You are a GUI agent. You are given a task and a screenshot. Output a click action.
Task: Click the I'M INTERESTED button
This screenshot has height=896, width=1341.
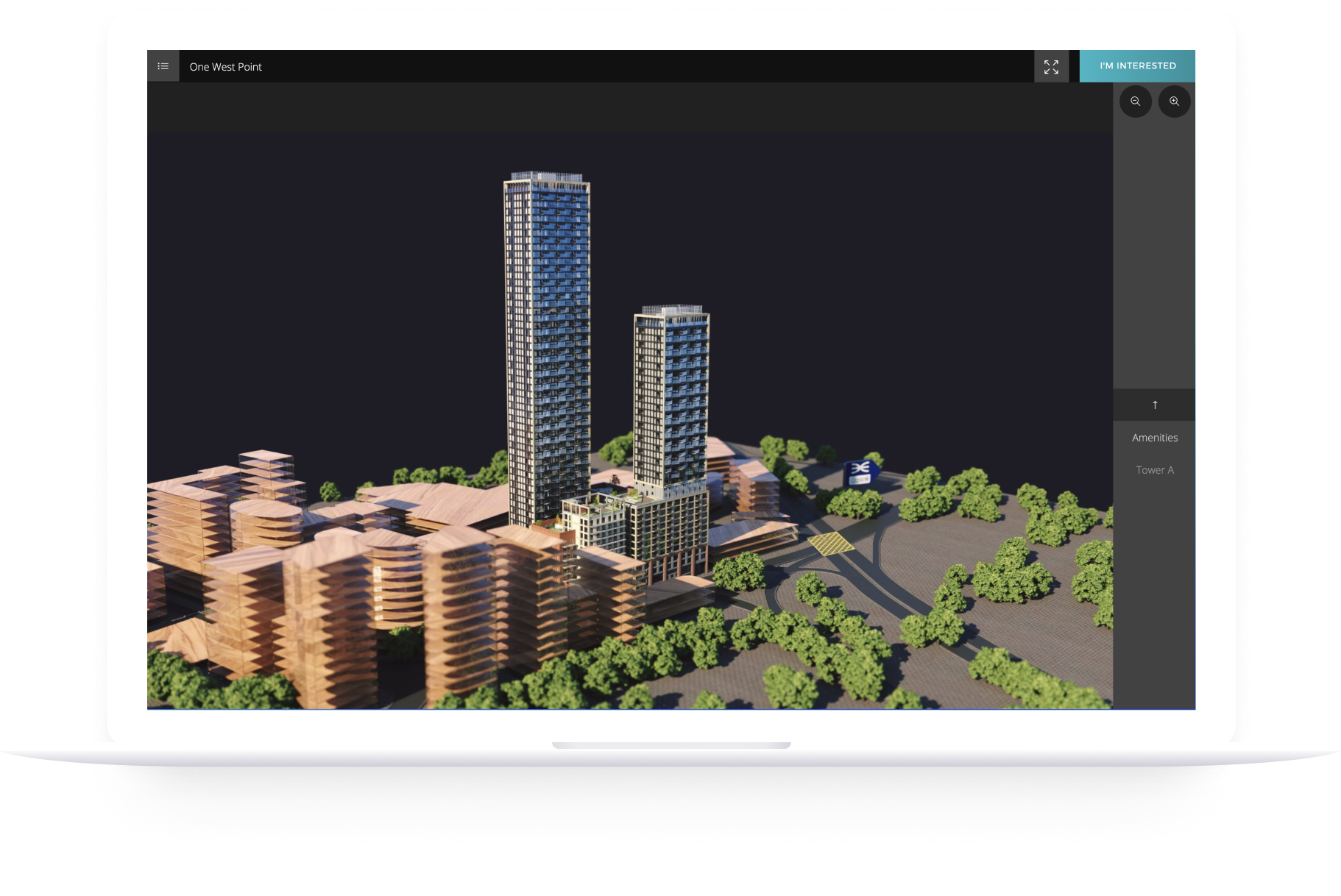1138,66
